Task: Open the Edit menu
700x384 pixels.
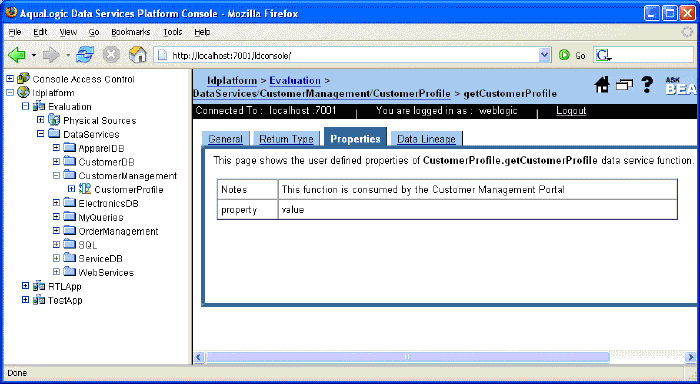Action: click(40, 32)
